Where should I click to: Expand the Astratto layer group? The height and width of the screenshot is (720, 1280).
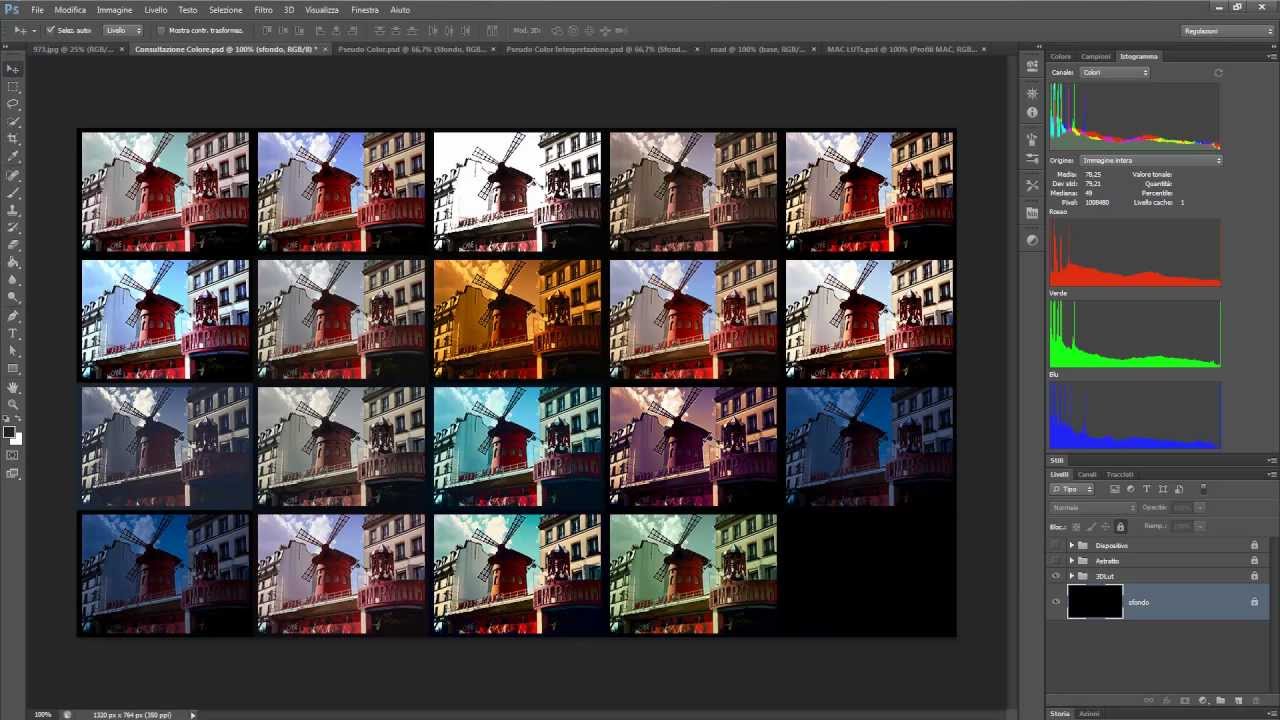click(1071, 560)
